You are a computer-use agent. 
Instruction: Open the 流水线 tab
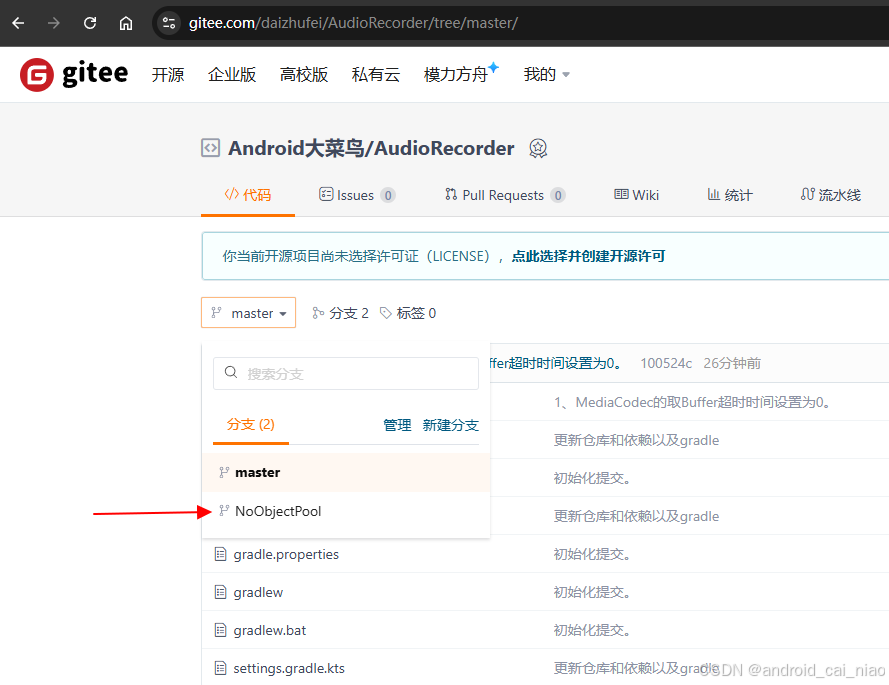point(831,195)
